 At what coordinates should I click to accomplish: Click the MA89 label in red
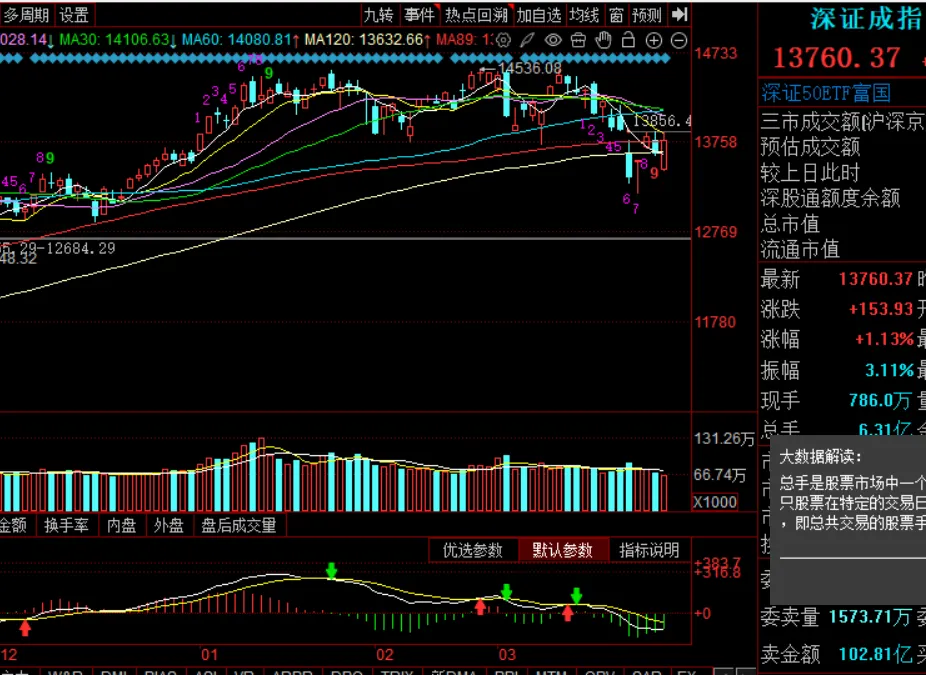click(x=463, y=40)
